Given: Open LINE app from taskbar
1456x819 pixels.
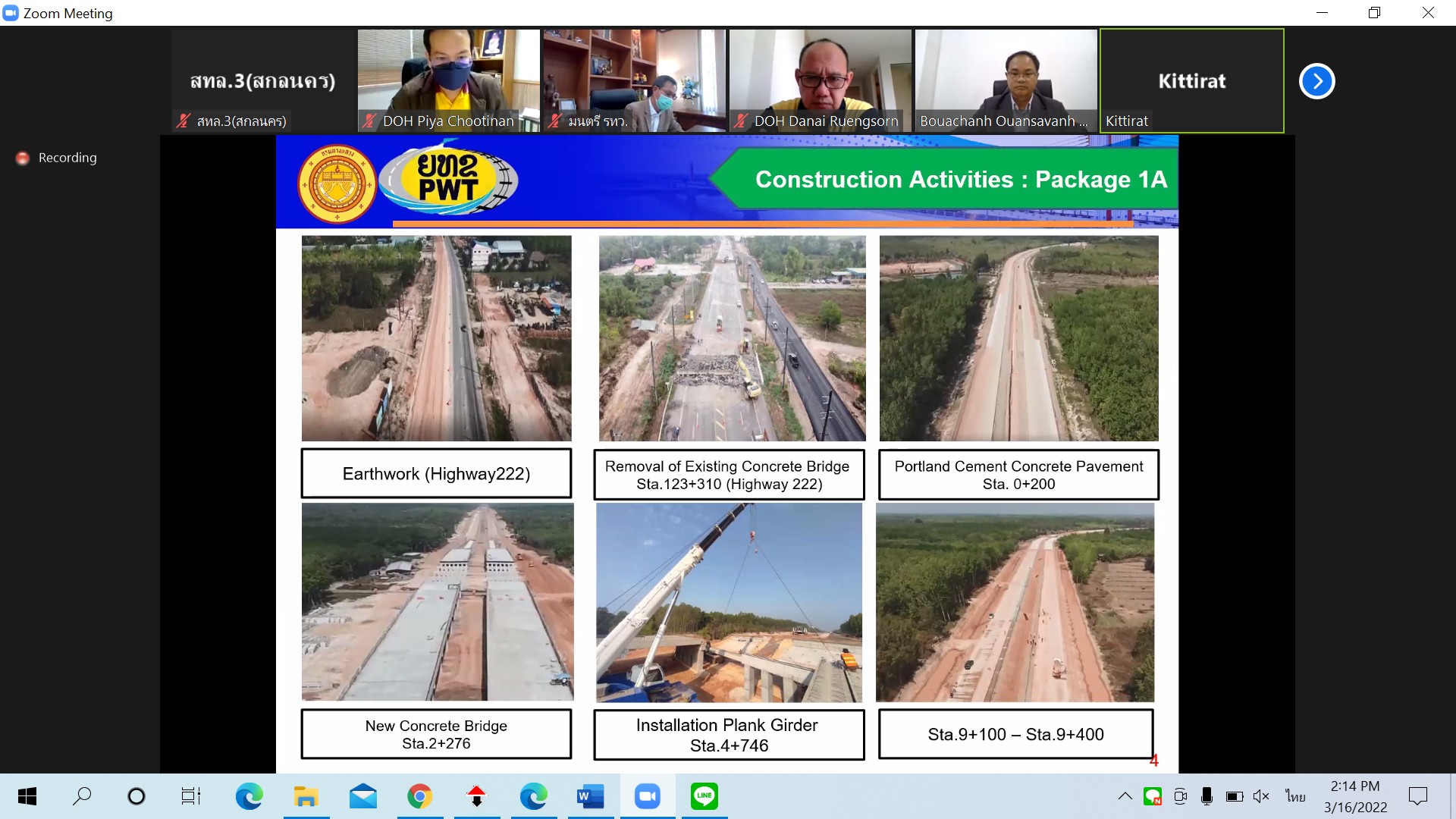Looking at the screenshot, I should click(x=704, y=796).
